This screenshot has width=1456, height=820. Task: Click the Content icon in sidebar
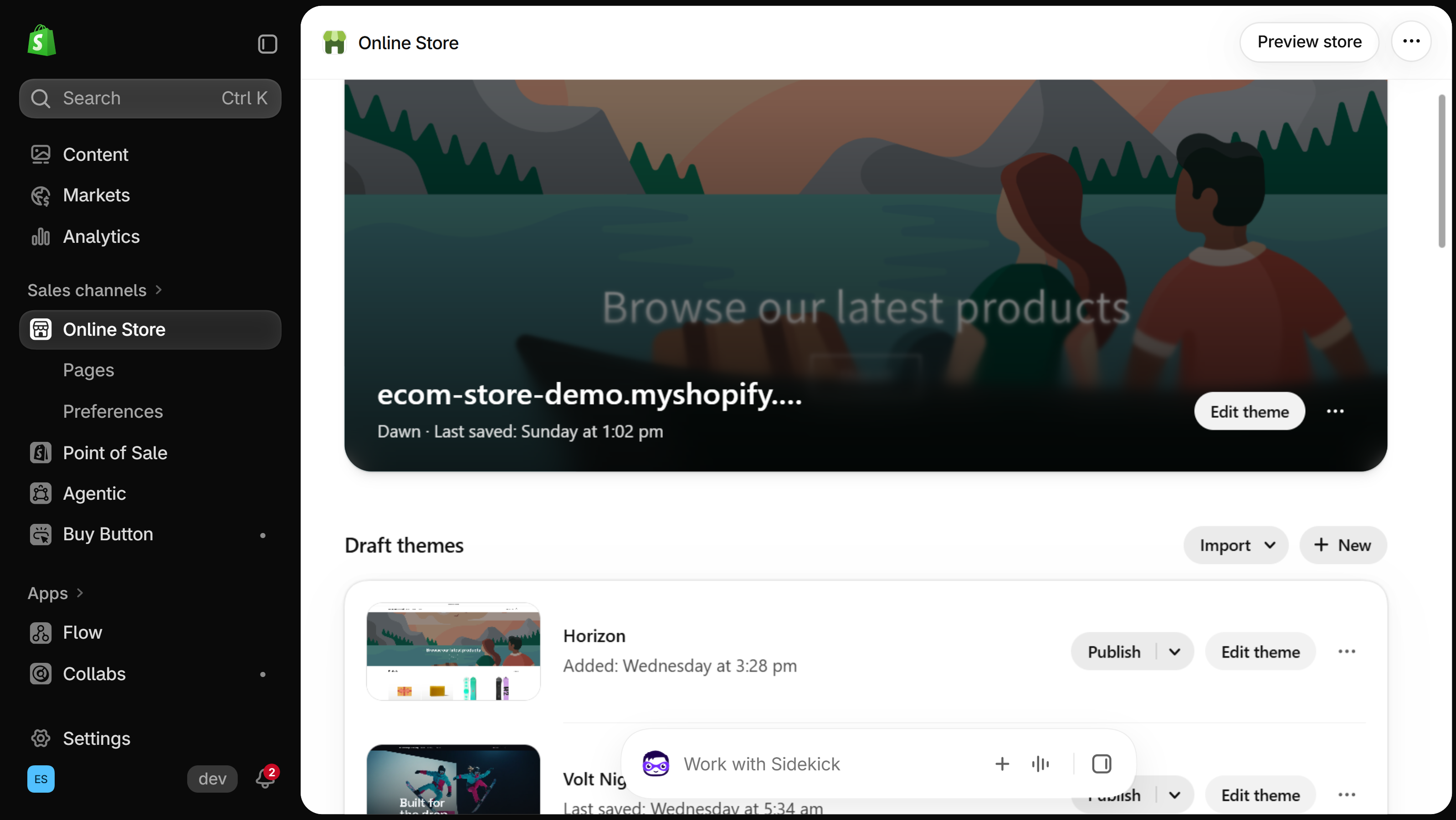pyautogui.click(x=41, y=154)
